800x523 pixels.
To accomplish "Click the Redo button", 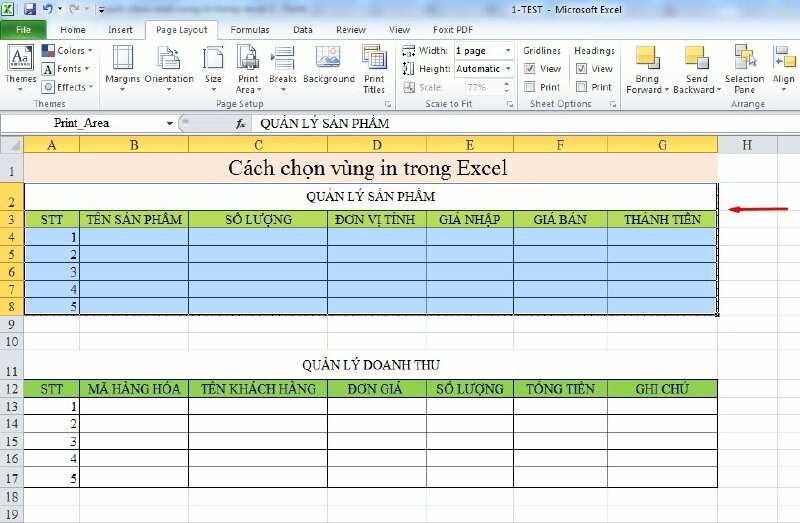I will coord(74,9).
